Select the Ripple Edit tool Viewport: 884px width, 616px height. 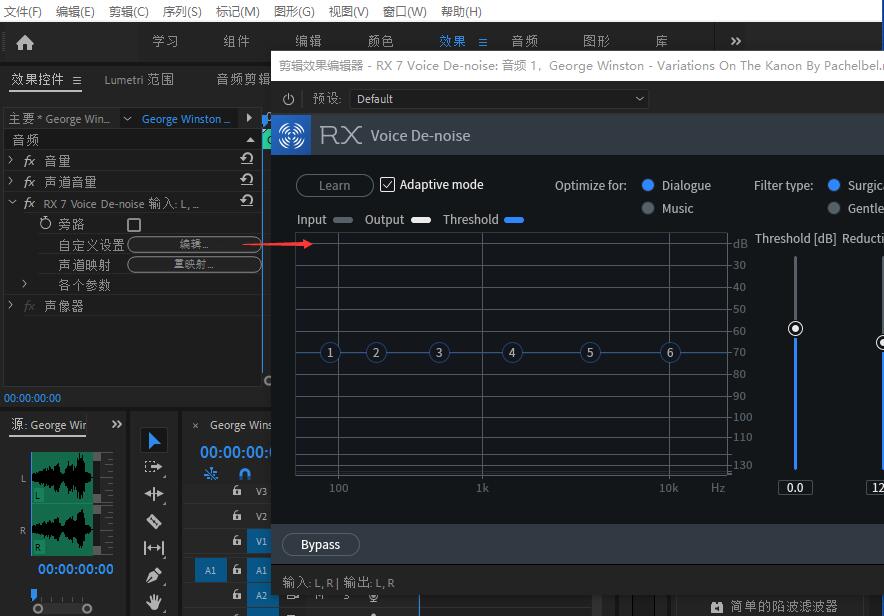(154, 494)
